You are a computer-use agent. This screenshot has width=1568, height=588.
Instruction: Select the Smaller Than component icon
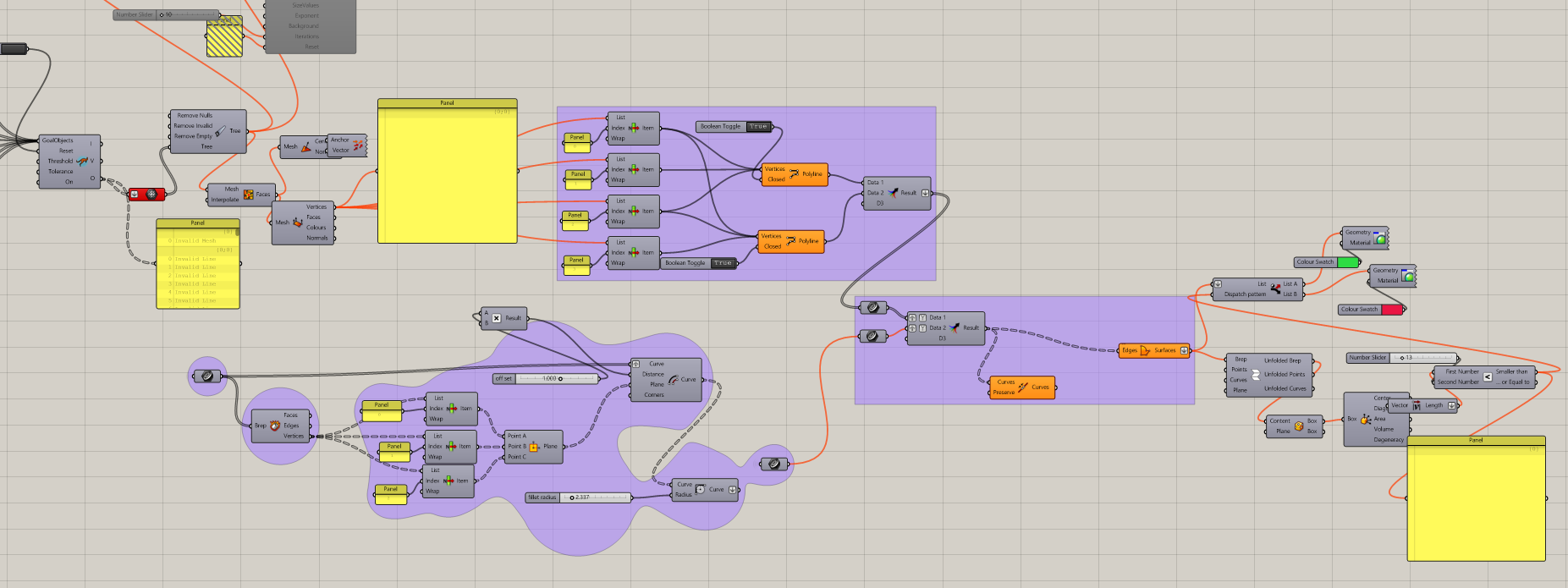point(1488,376)
